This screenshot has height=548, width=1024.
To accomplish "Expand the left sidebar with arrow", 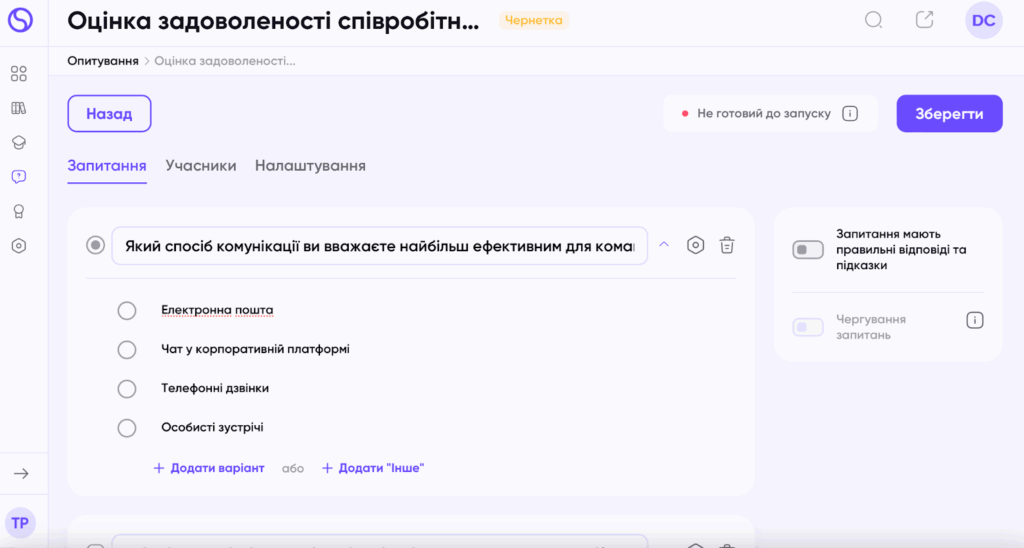I will point(20,474).
